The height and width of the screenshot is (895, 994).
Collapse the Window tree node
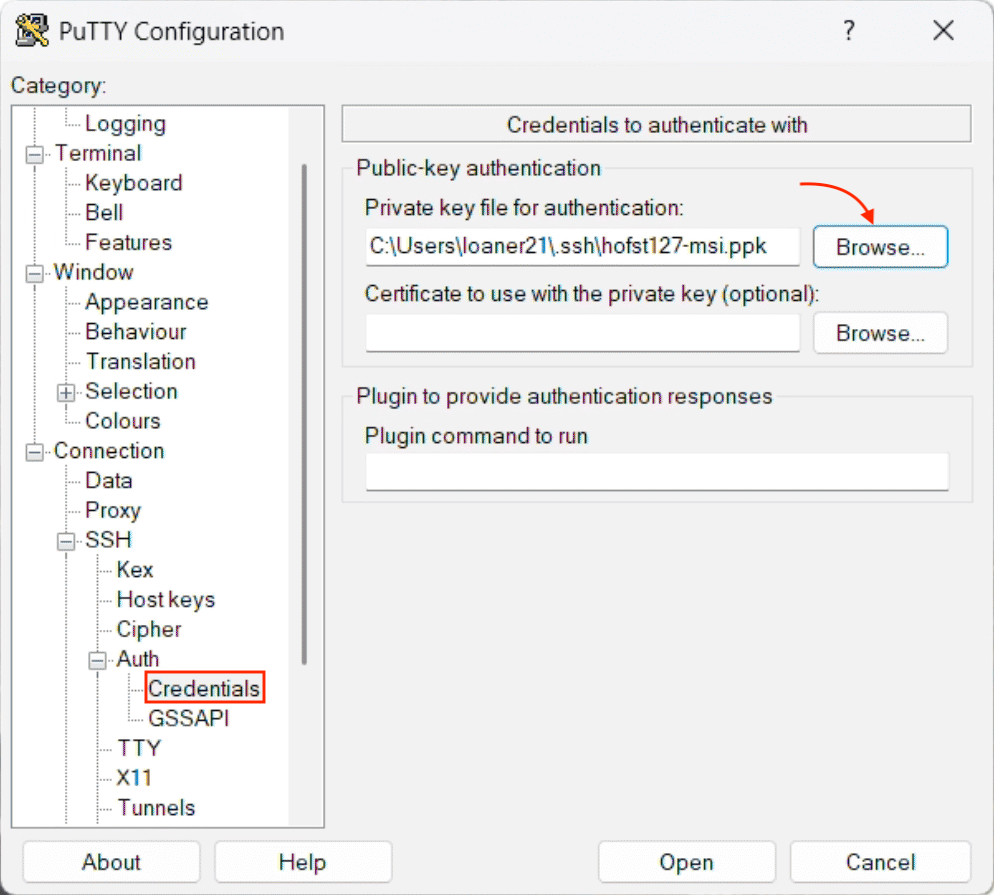[35, 273]
